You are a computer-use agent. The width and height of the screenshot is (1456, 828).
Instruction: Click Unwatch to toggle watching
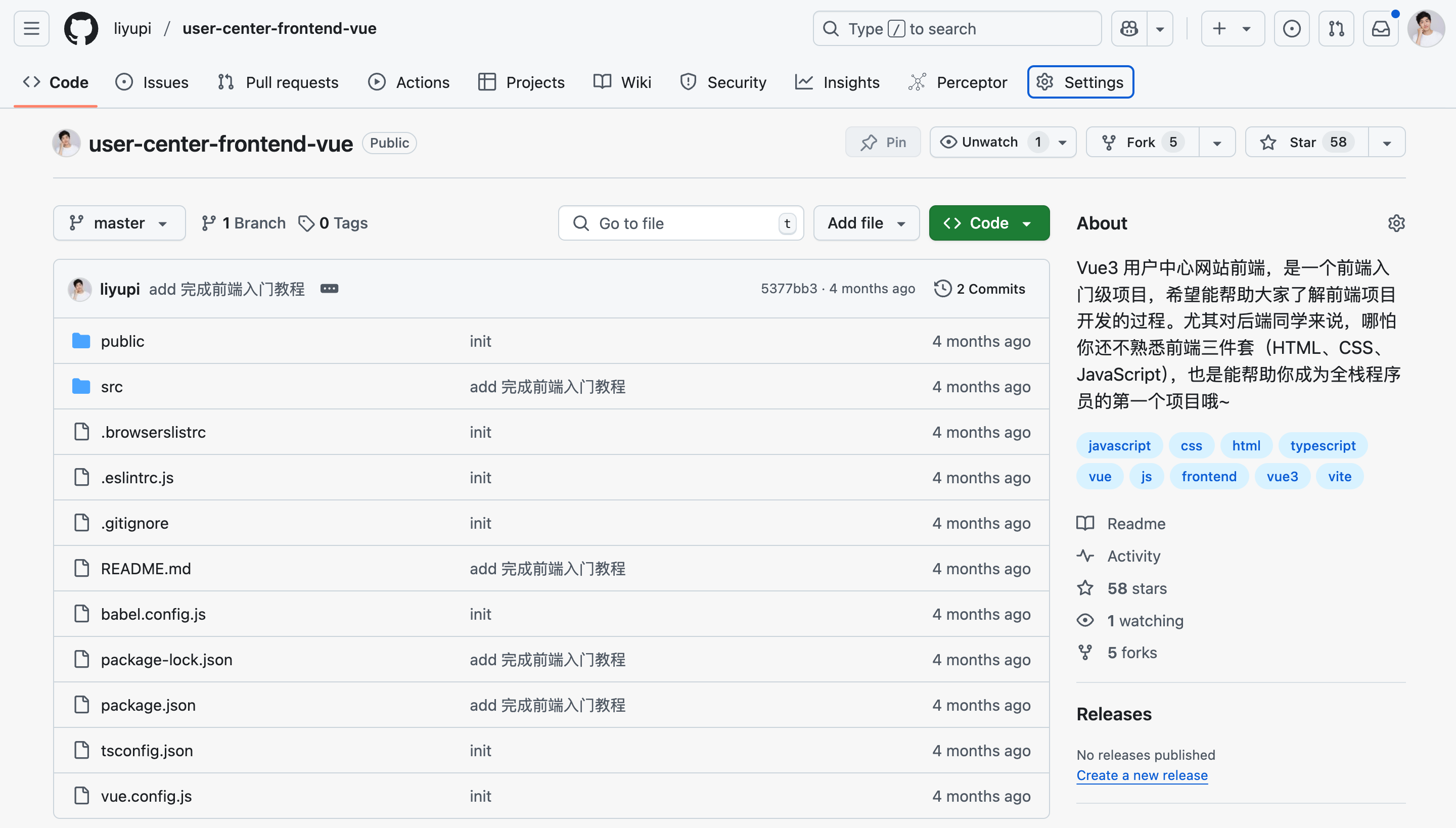point(990,142)
